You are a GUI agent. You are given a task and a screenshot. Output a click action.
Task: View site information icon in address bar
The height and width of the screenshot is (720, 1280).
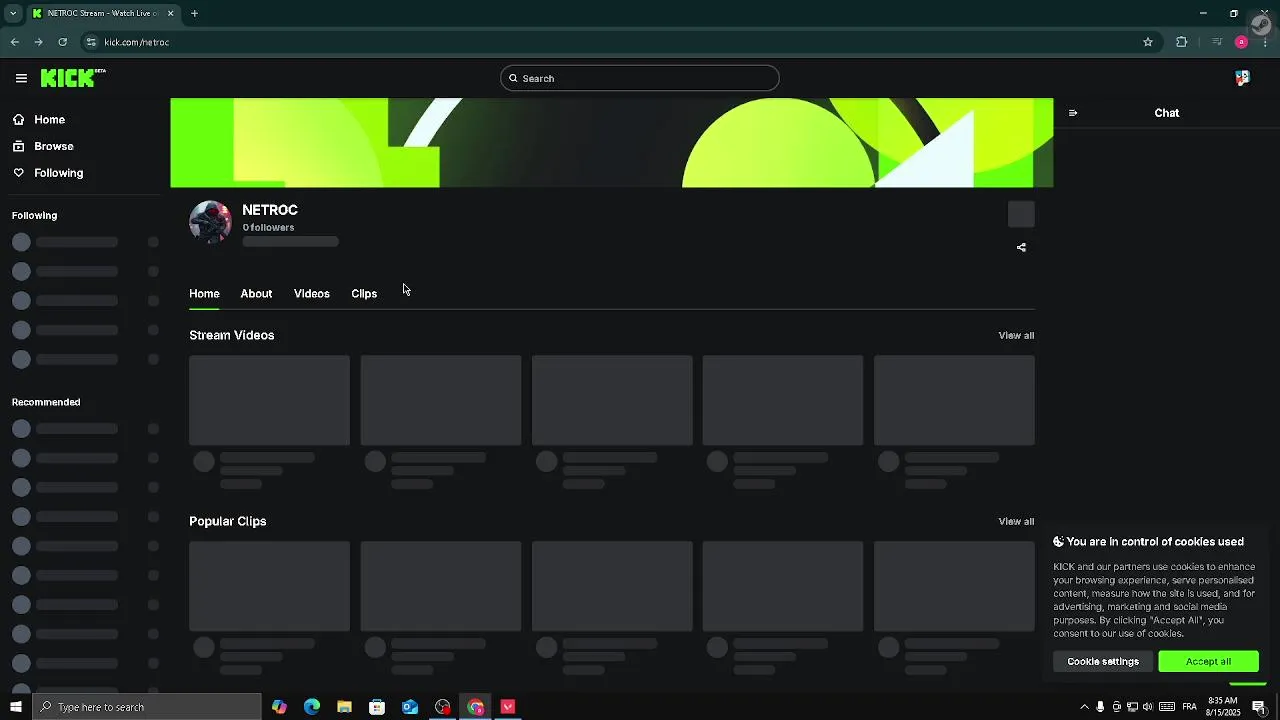point(91,42)
